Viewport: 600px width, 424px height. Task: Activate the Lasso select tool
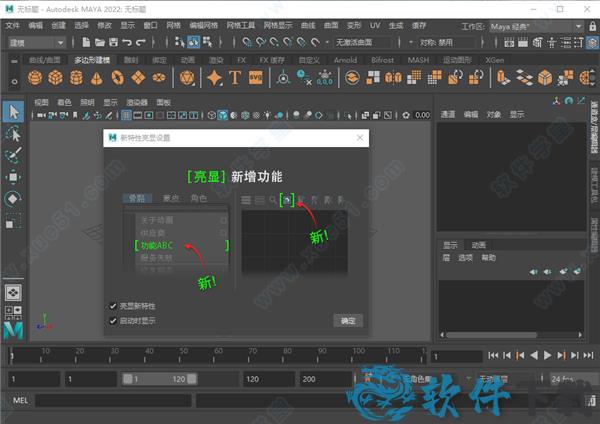[x=13, y=134]
